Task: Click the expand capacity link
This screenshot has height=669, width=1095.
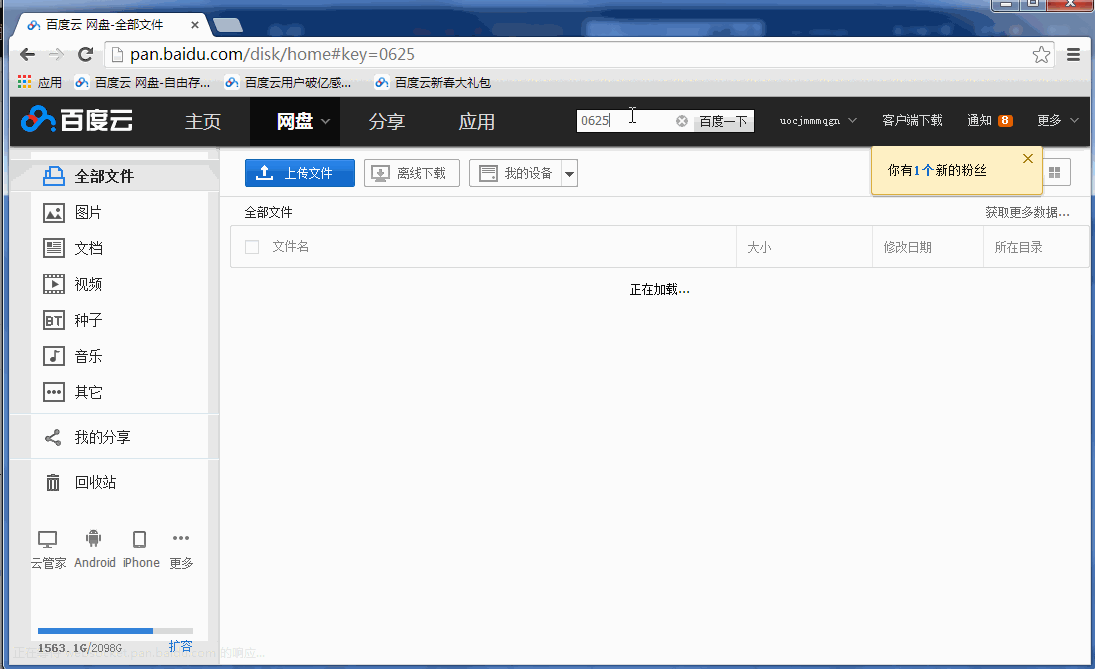Action: click(180, 646)
